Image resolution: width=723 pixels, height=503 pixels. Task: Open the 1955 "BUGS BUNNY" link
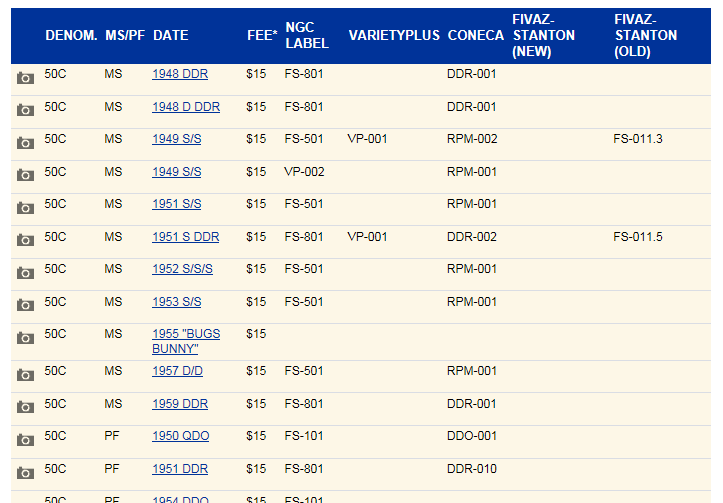186,341
